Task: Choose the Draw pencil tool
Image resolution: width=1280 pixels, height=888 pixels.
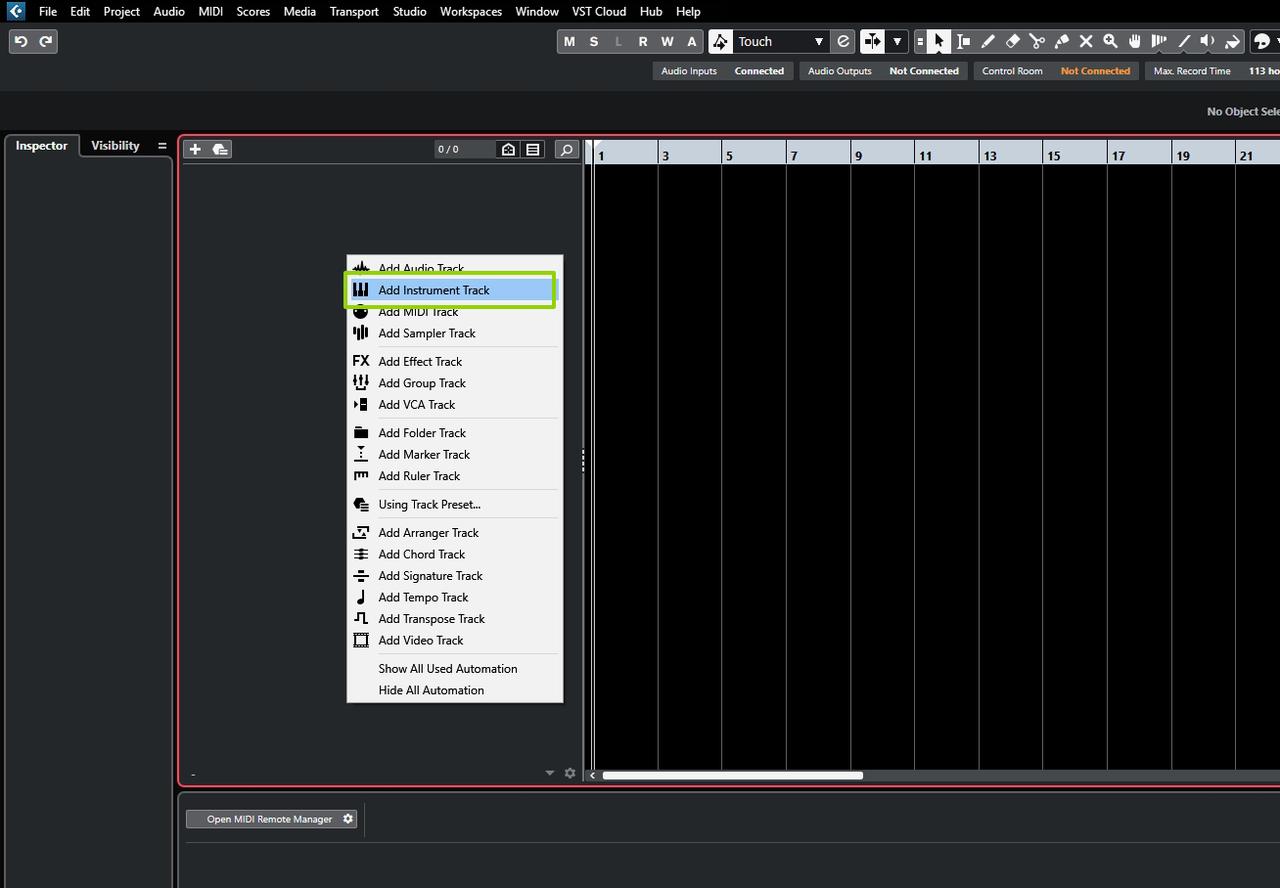Action: 988,41
